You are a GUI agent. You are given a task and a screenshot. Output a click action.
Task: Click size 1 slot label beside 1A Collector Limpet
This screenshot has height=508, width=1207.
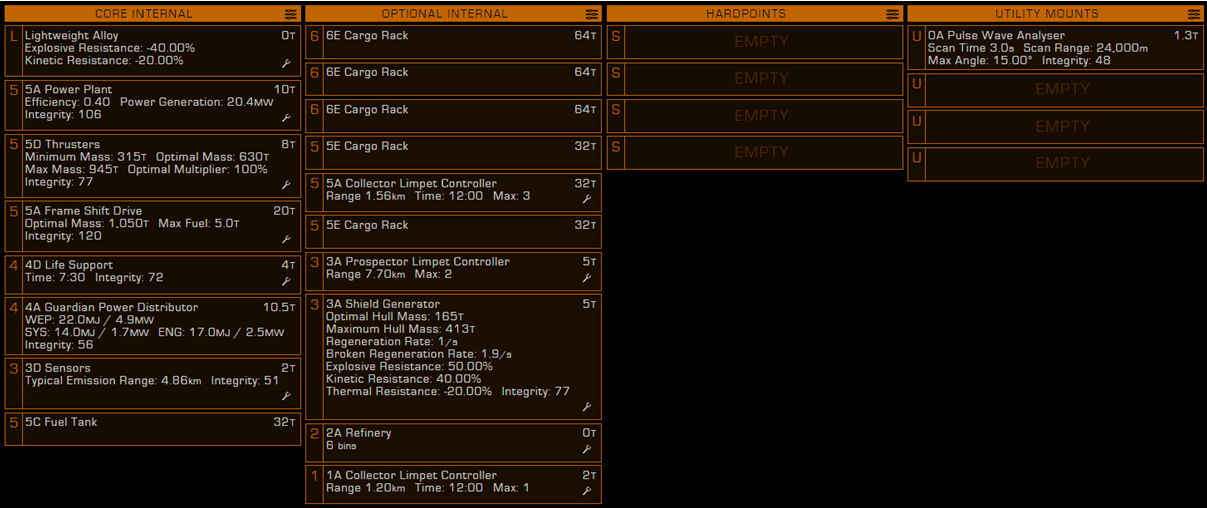pos(315,476)
